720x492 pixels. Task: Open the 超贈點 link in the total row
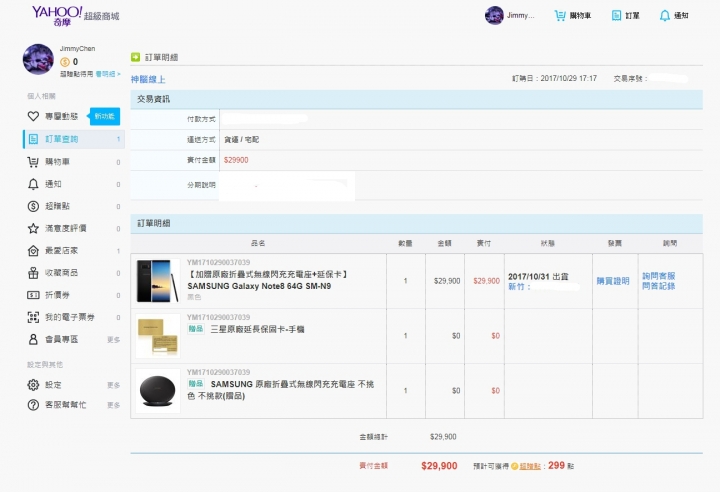(x=530, y=466)
